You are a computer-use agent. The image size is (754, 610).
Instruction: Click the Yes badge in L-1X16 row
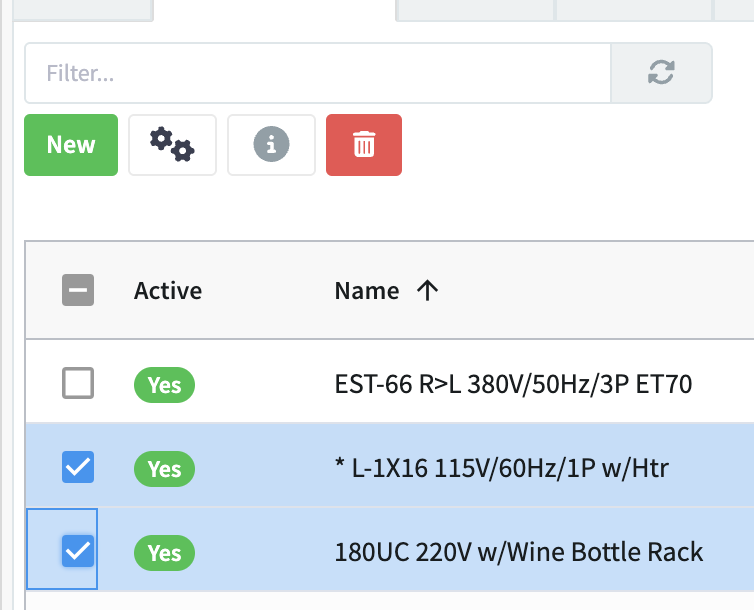point(164,469)
